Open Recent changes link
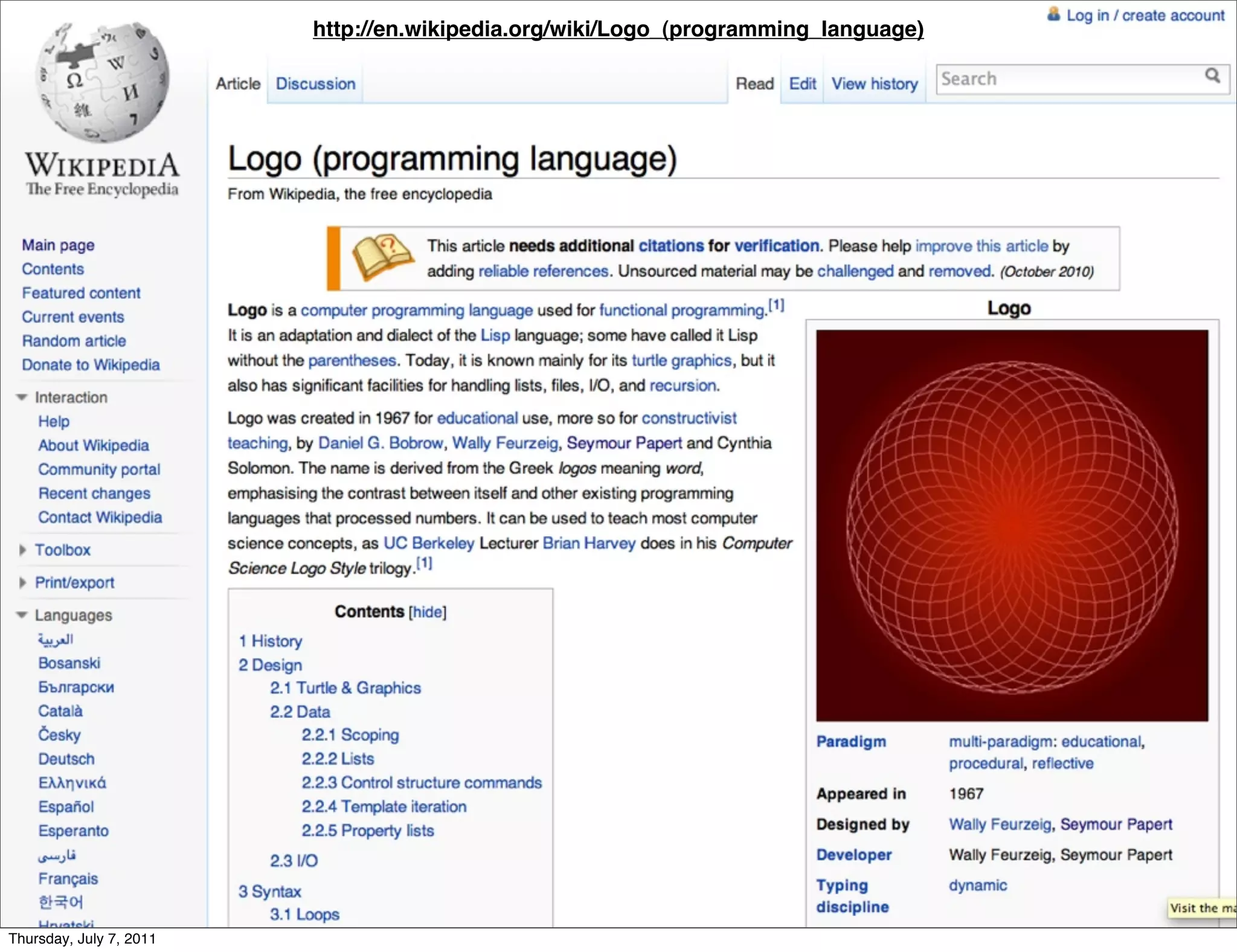Viewport: 1237px width, 952px height. click(x=94, y=494)
